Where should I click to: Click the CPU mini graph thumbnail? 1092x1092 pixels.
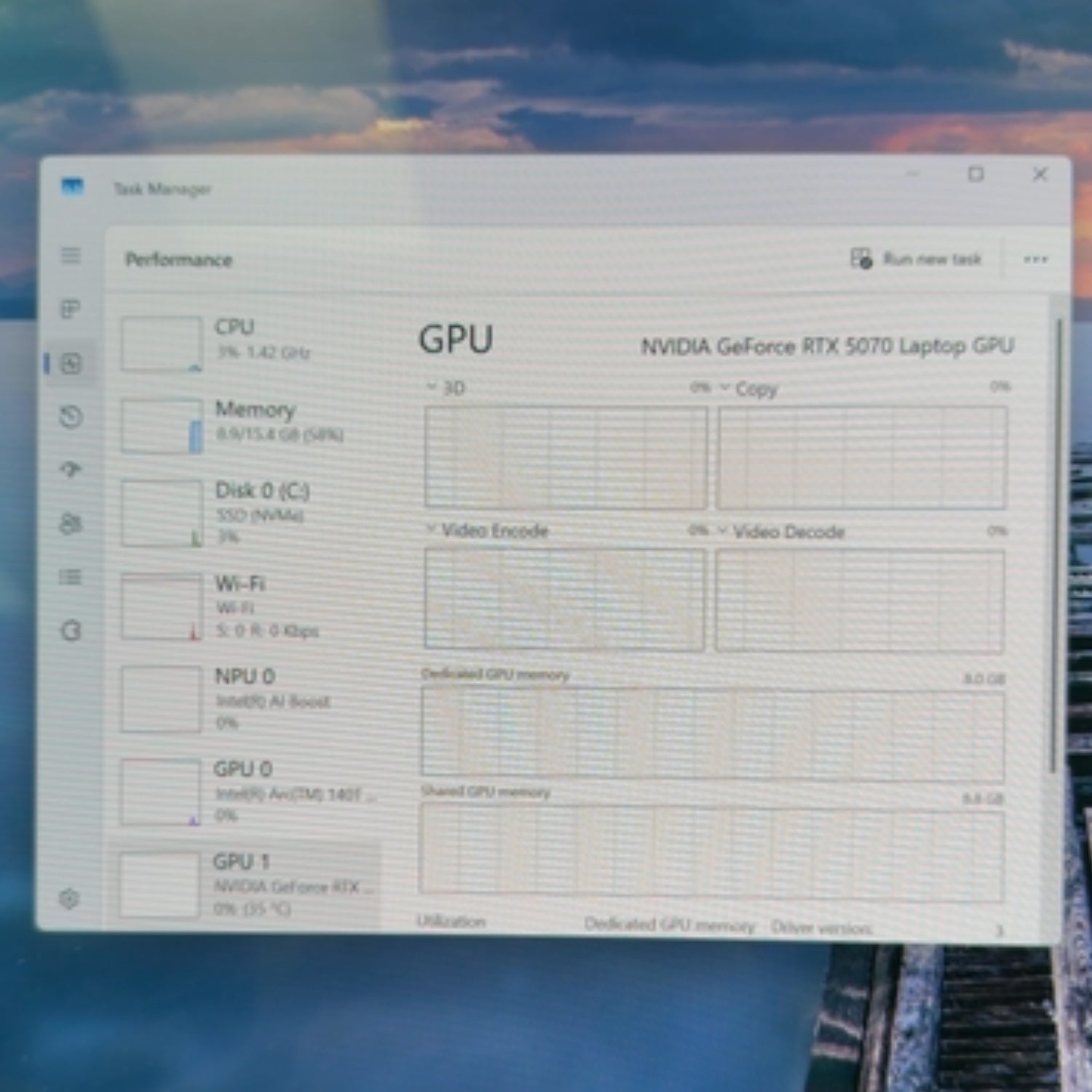(162, 344)
